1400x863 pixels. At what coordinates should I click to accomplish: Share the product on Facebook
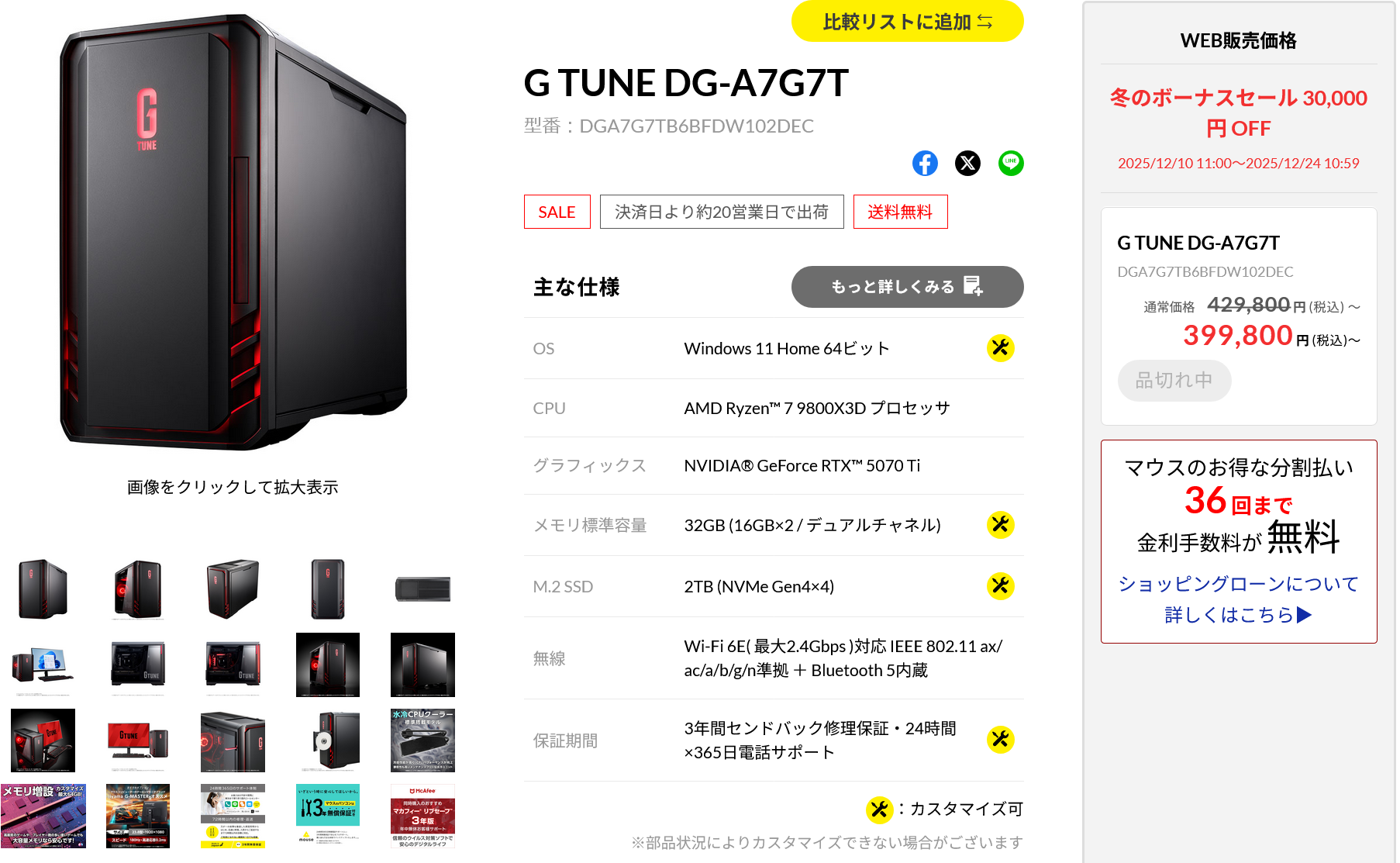coord(925,163)
